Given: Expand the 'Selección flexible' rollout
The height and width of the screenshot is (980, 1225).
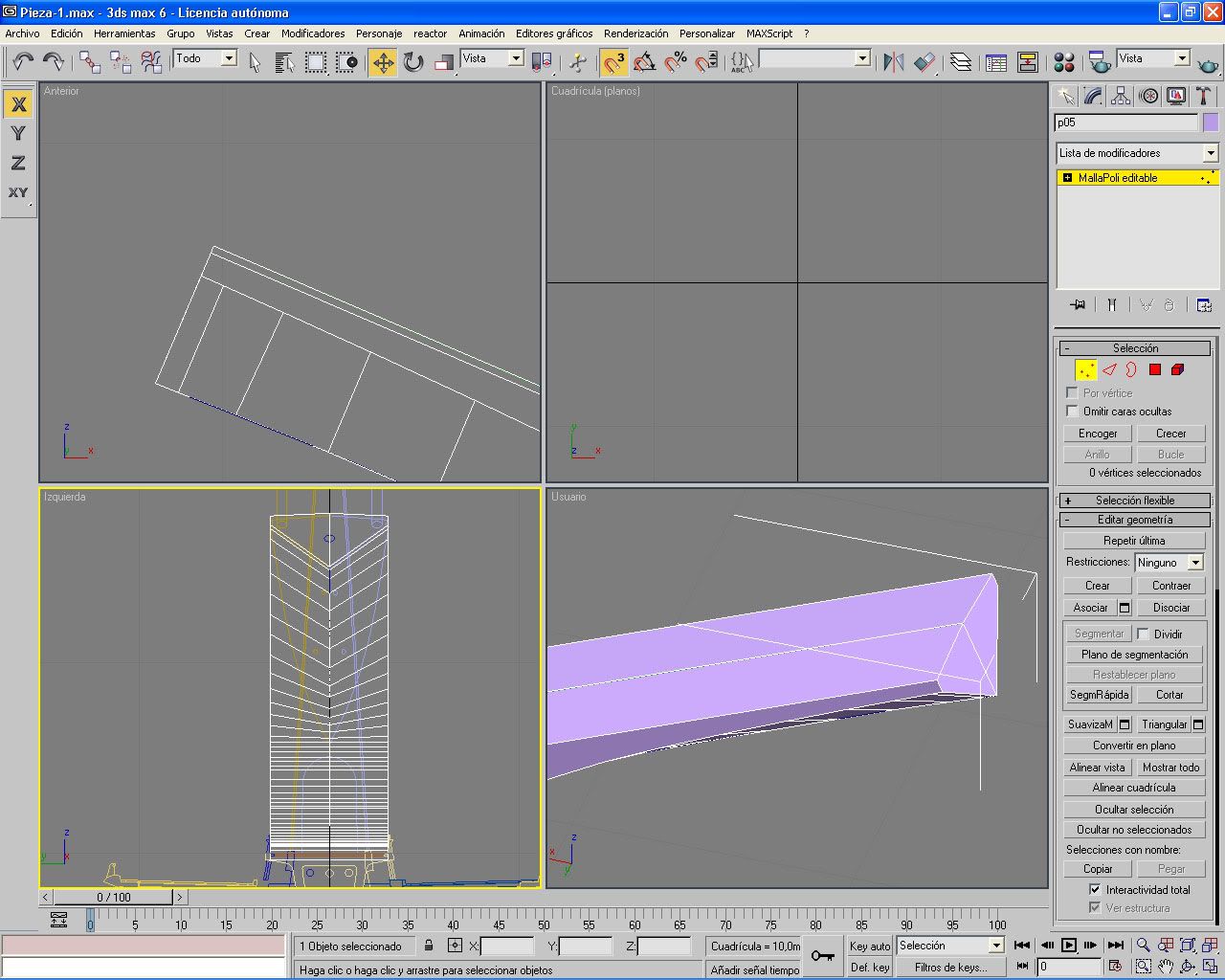Looking at the screenshot, I should click(x=1135, y=501).
